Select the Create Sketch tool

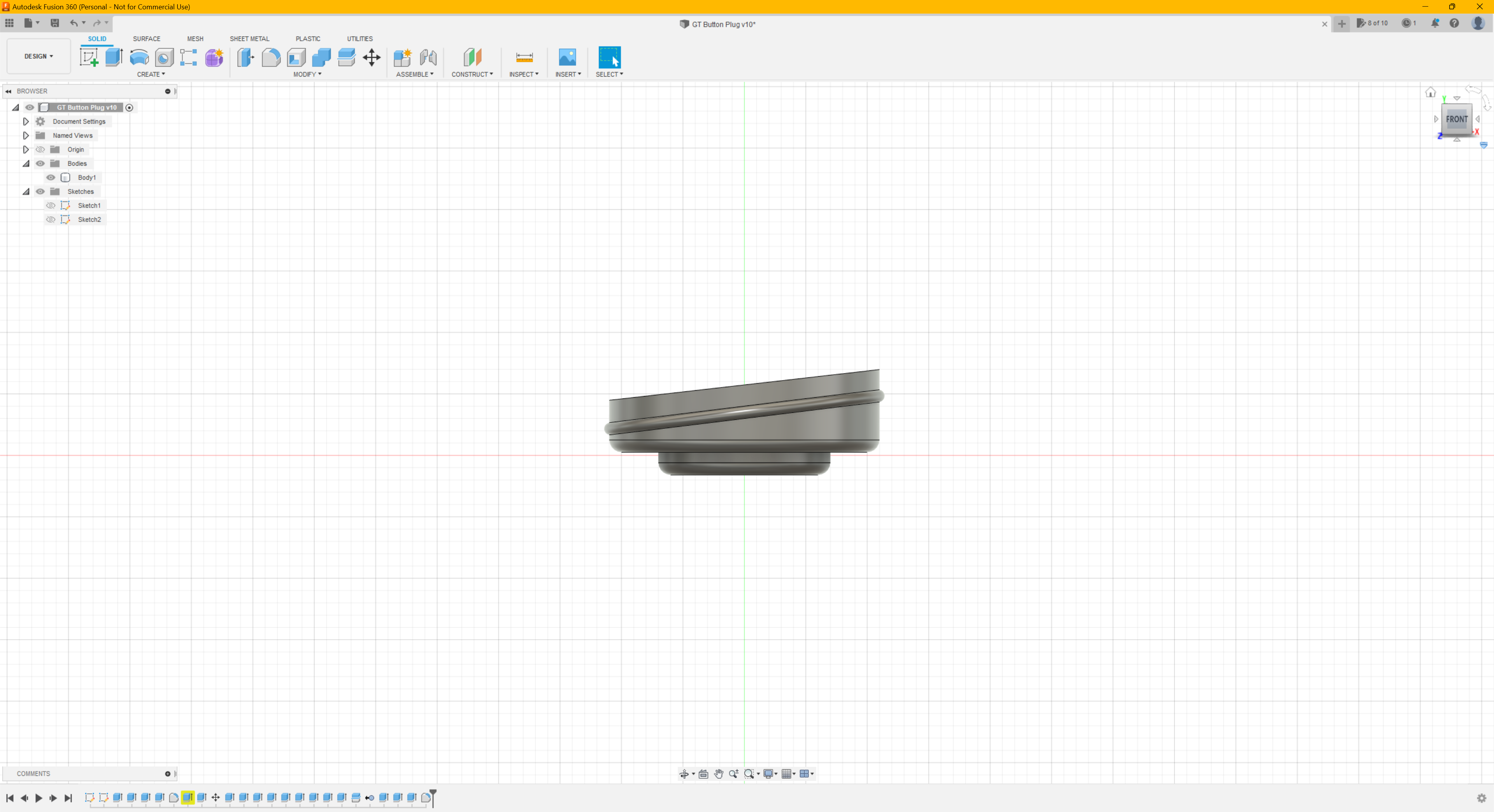click(89, 57)
